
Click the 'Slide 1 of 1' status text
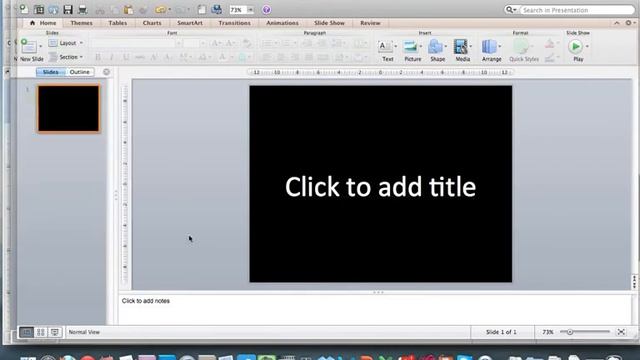click(501, 332)
